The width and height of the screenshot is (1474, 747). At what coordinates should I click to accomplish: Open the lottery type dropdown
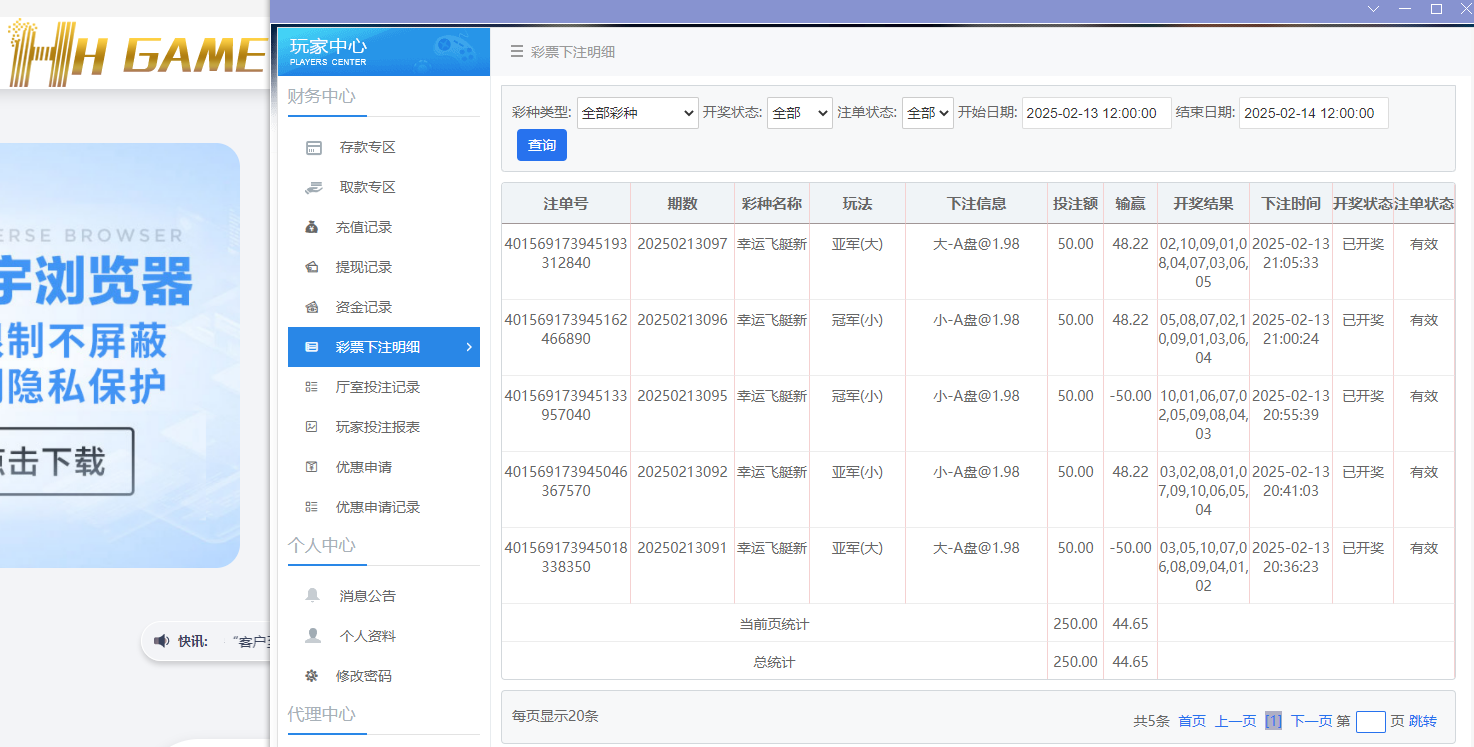[x=637, y=113]
